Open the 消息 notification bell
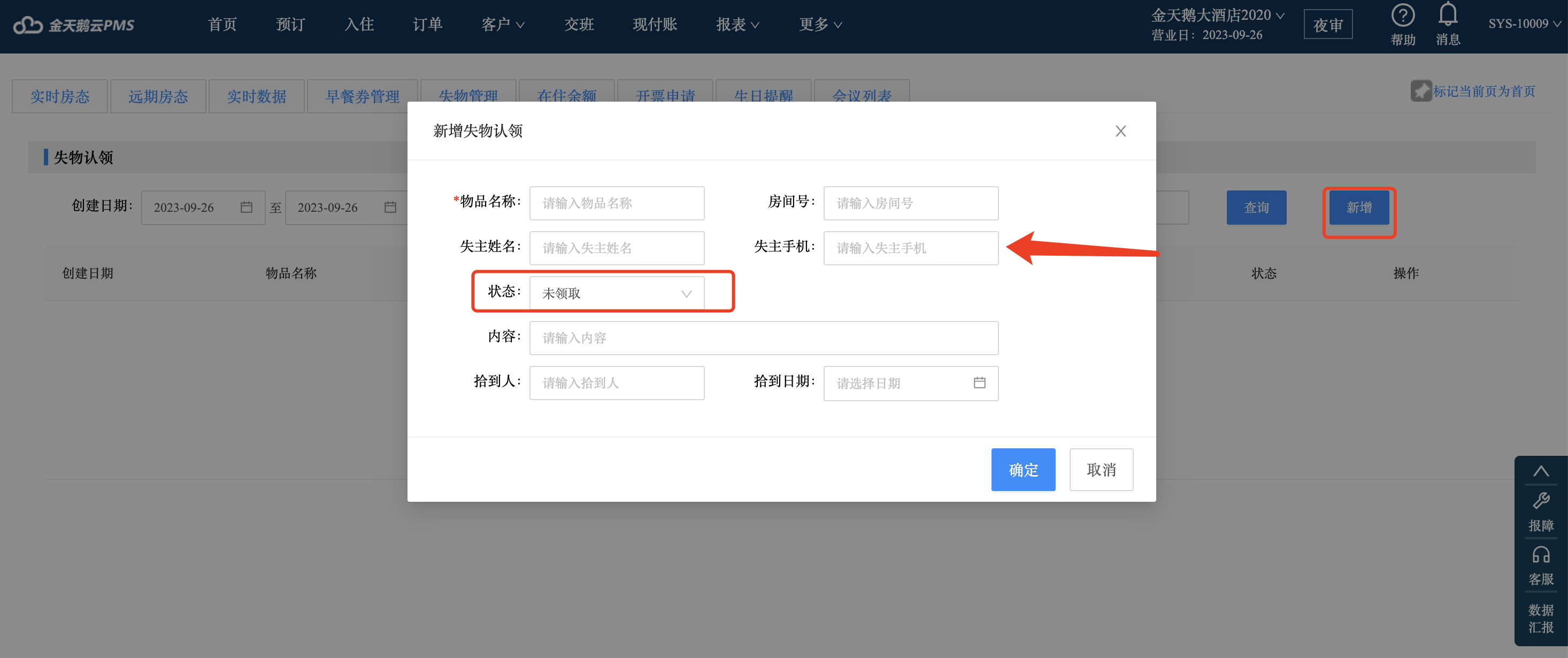Viewport: 1568px width, 658px height. tap(1448, 14)
